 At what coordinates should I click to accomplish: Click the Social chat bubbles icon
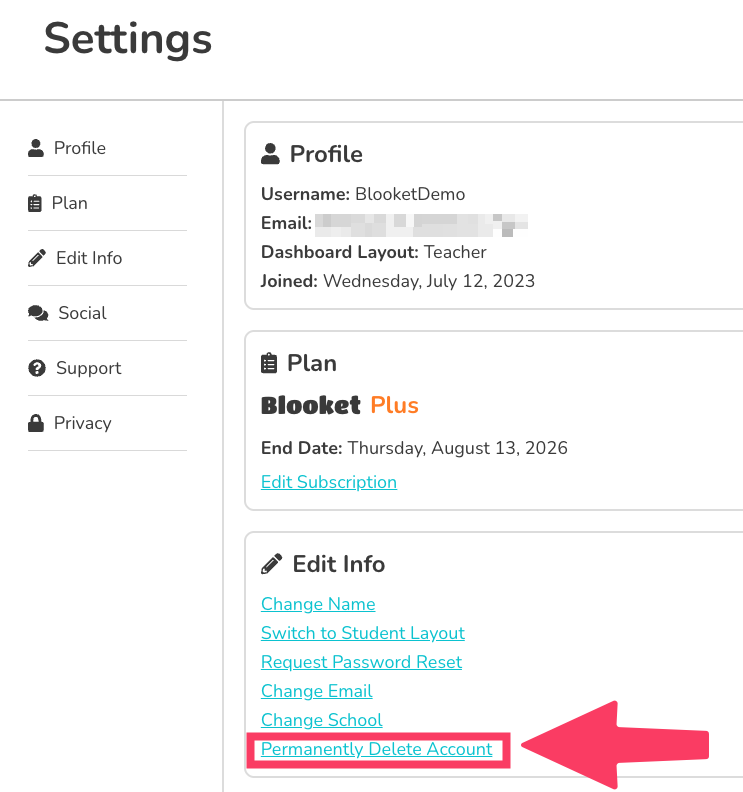pos(38,313)
